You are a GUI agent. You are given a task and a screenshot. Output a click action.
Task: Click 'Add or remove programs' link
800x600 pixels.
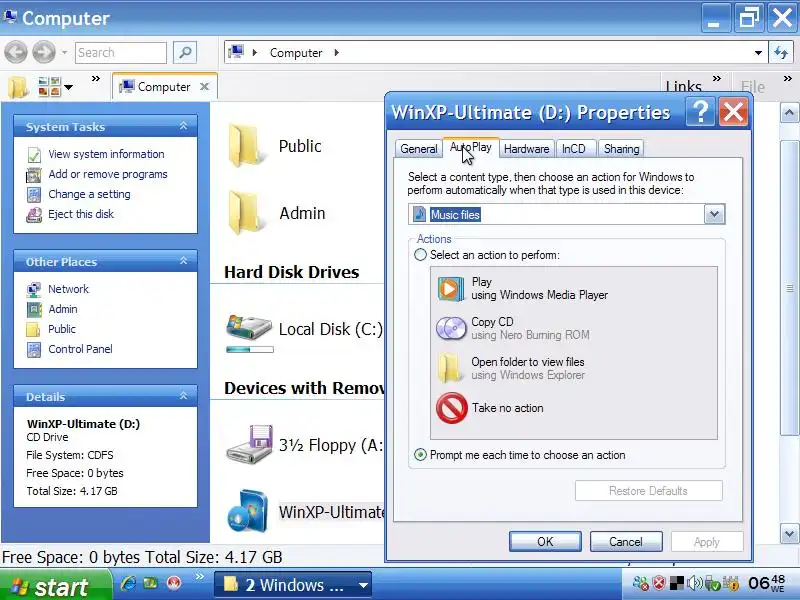pyautogui.click(x=108, y=174)
